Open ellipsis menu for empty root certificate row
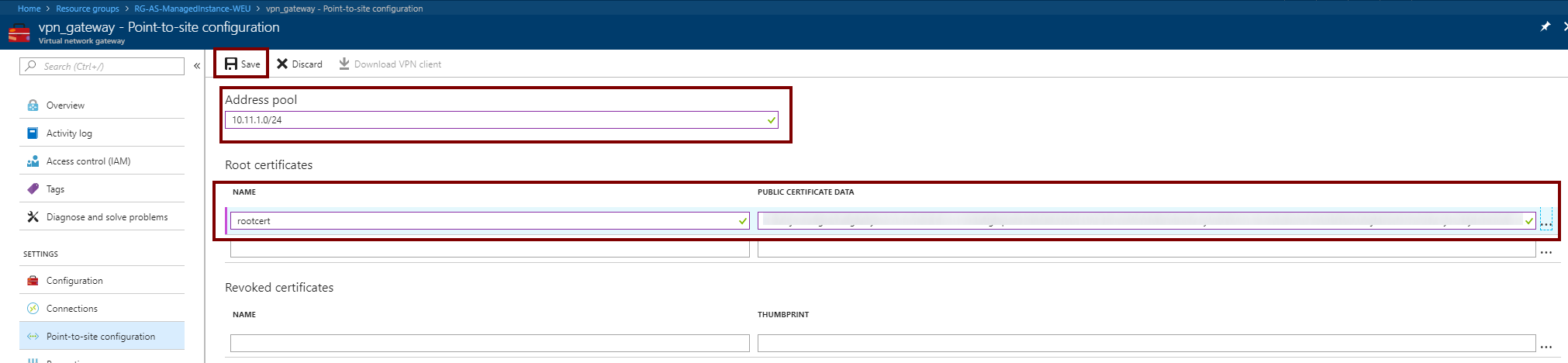This screenshot has width=1568, height=363. [x=1546, y=252]
